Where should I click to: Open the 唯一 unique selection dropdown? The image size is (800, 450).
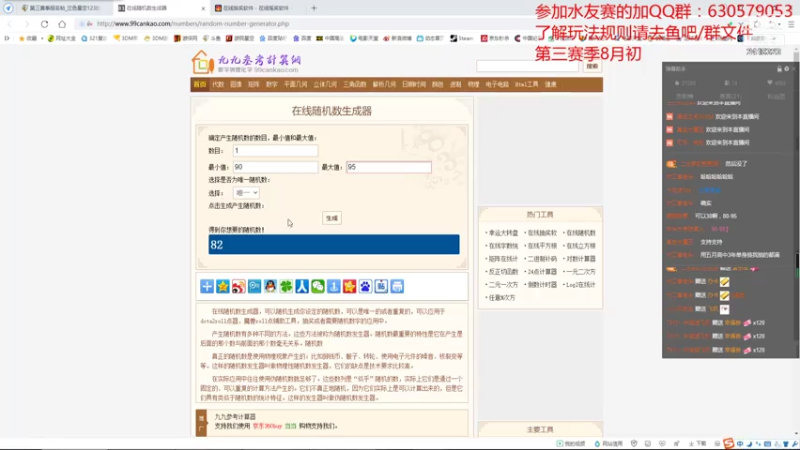246,193
